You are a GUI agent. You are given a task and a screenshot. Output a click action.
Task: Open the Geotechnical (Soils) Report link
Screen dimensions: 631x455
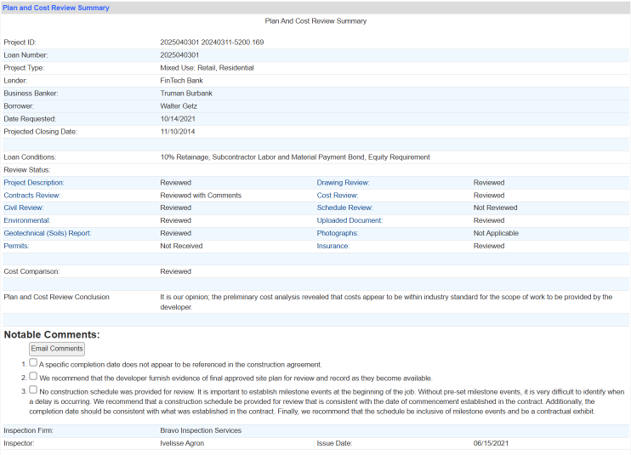pos(47,233)
